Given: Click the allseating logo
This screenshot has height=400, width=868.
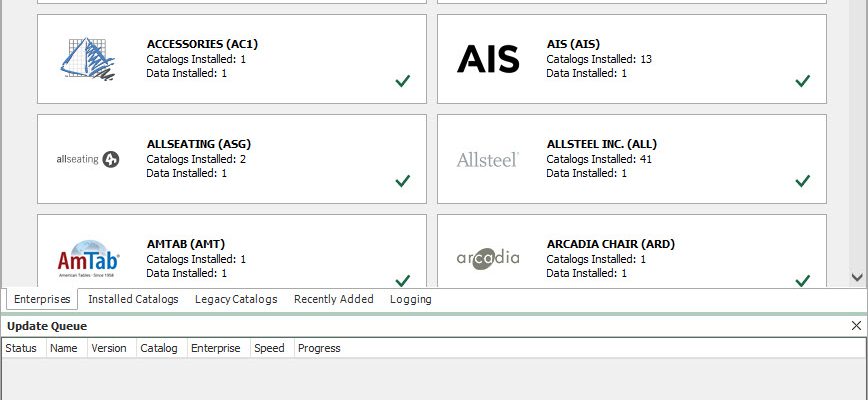Looking at the screenshot, I should (x=88, y=159).
